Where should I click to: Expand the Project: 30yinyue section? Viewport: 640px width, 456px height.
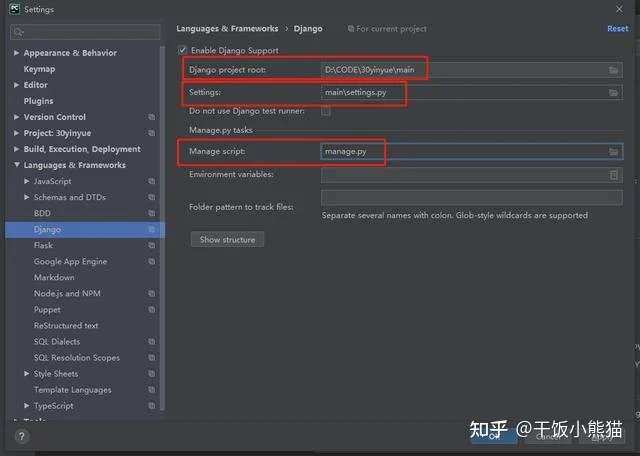click(16, 133)
